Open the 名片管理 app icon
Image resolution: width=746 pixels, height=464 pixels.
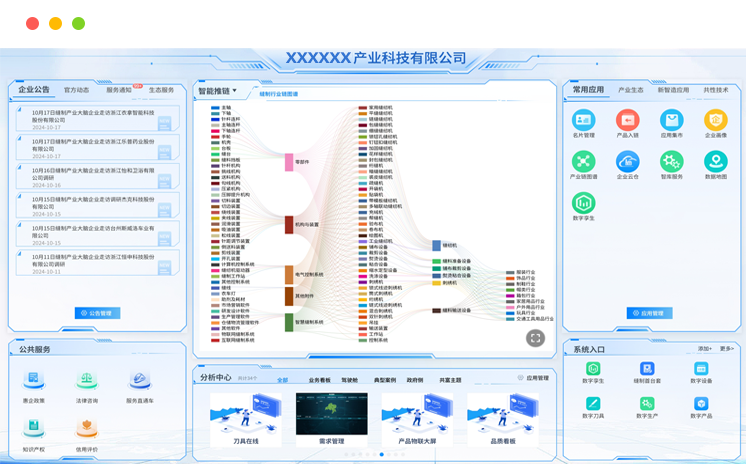point(583,120)
